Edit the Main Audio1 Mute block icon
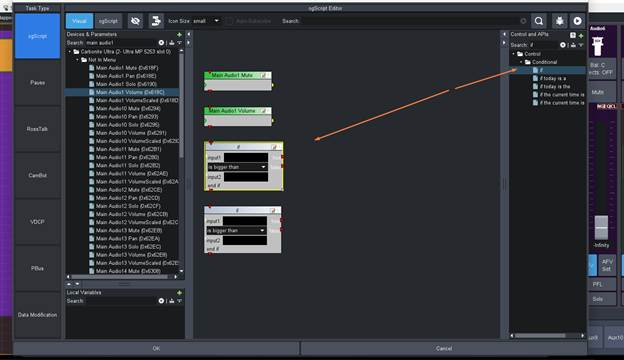 coord(263,75)
